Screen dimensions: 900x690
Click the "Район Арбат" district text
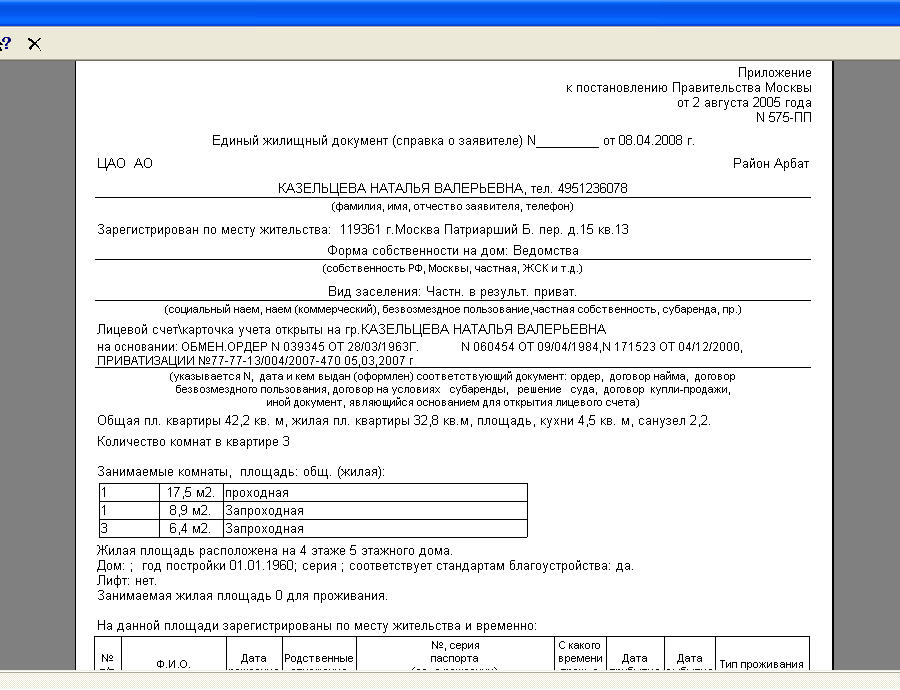click(771, 164)
